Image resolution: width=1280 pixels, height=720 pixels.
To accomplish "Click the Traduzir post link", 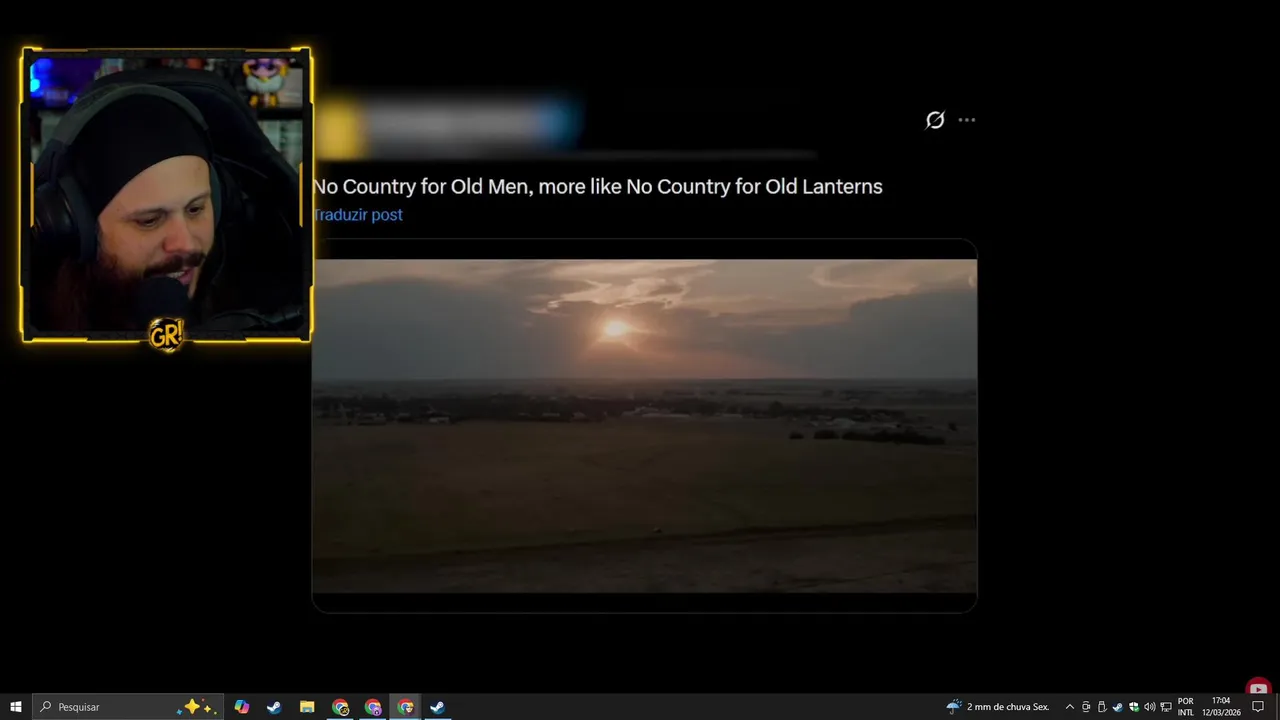I will click(x=358, y=215).
